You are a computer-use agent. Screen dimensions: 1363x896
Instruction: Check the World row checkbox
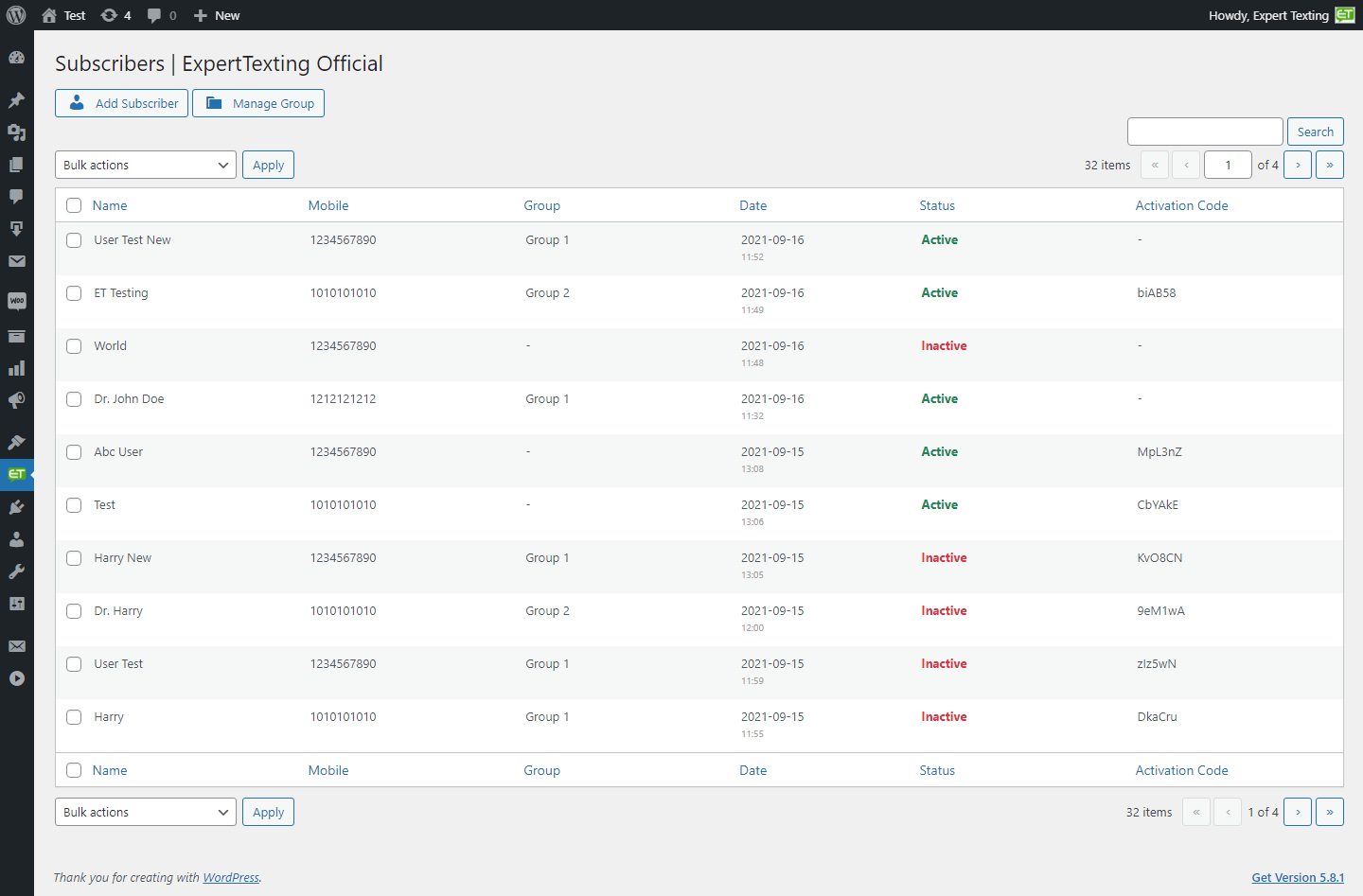click(x=74, y=346)
